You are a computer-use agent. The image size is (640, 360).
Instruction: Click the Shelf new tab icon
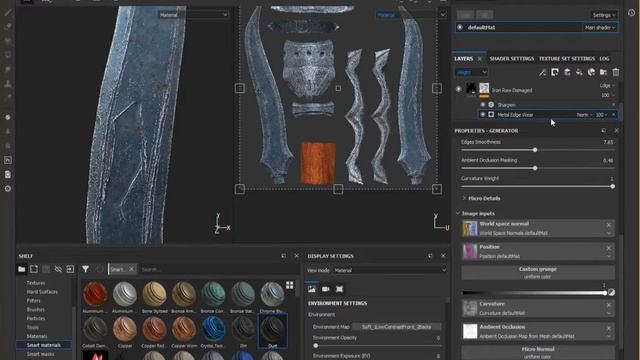(34, 269)
